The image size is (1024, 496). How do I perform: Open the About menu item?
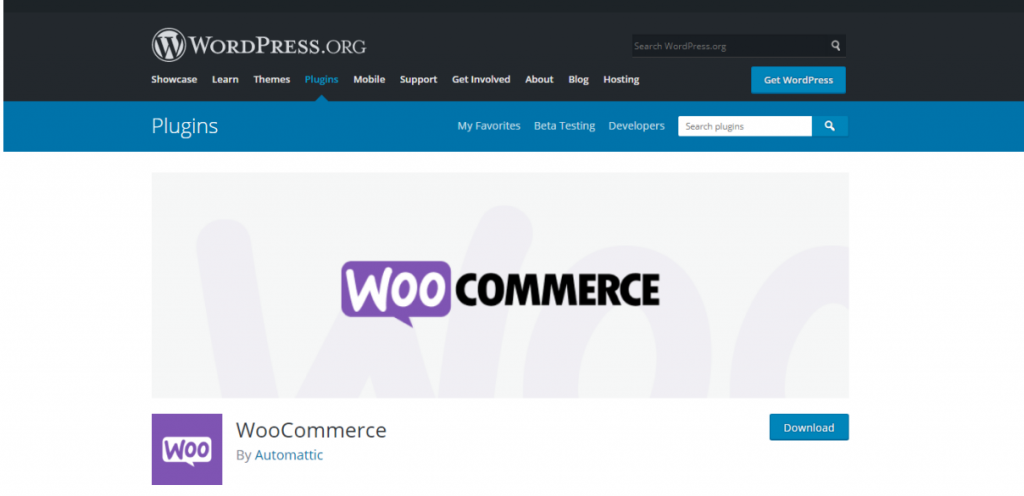[539, 80]
